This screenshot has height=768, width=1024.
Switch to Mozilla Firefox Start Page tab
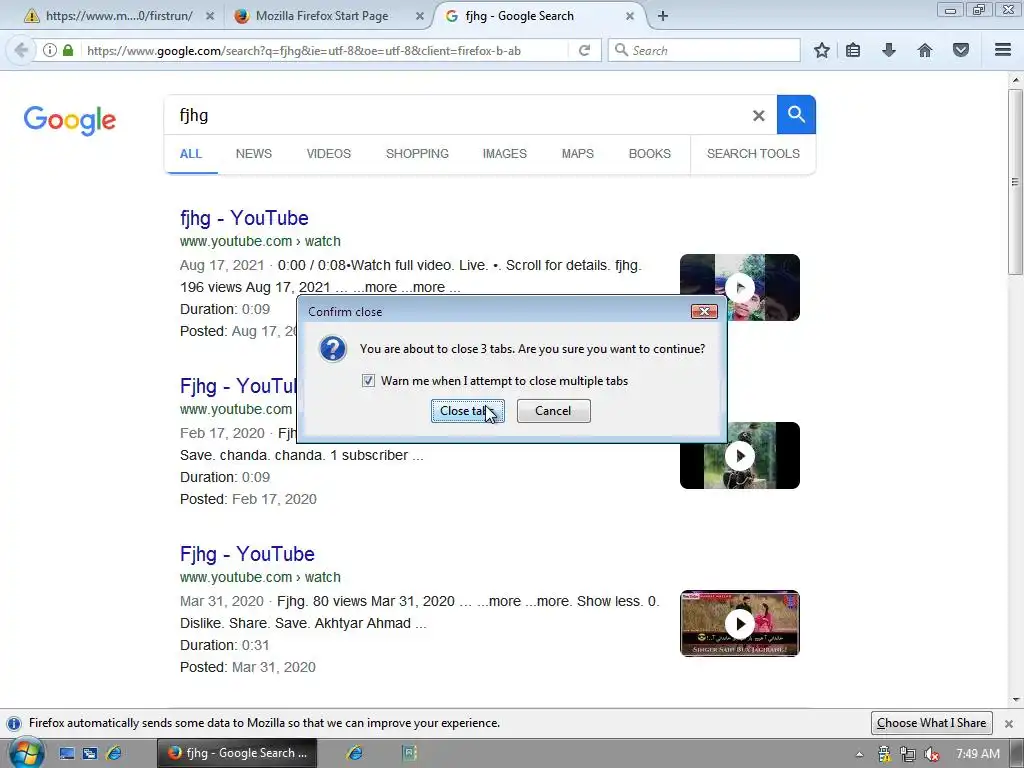tap(322, 16)
